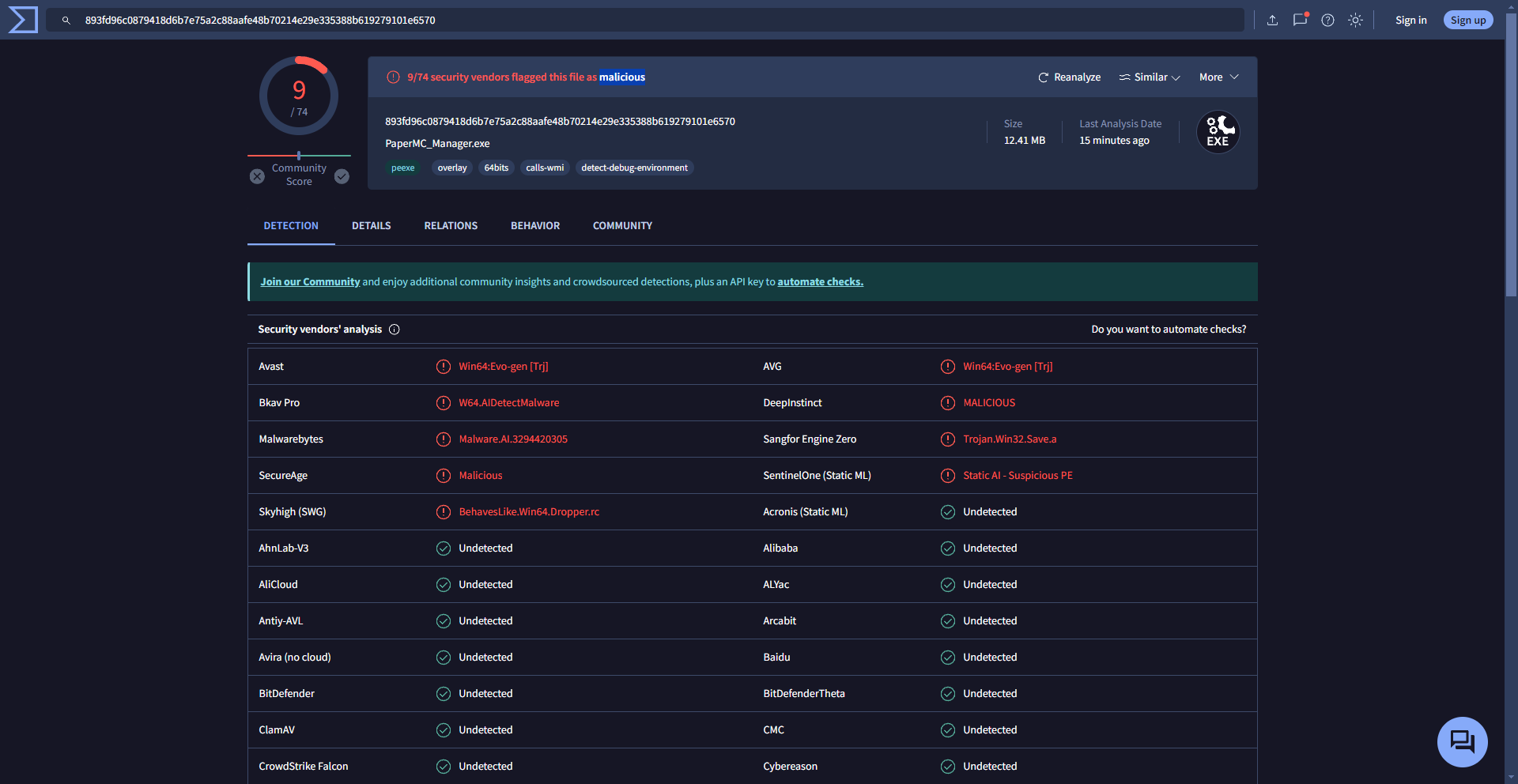Click the Malwarebytes warning icon

click(444, 439)
